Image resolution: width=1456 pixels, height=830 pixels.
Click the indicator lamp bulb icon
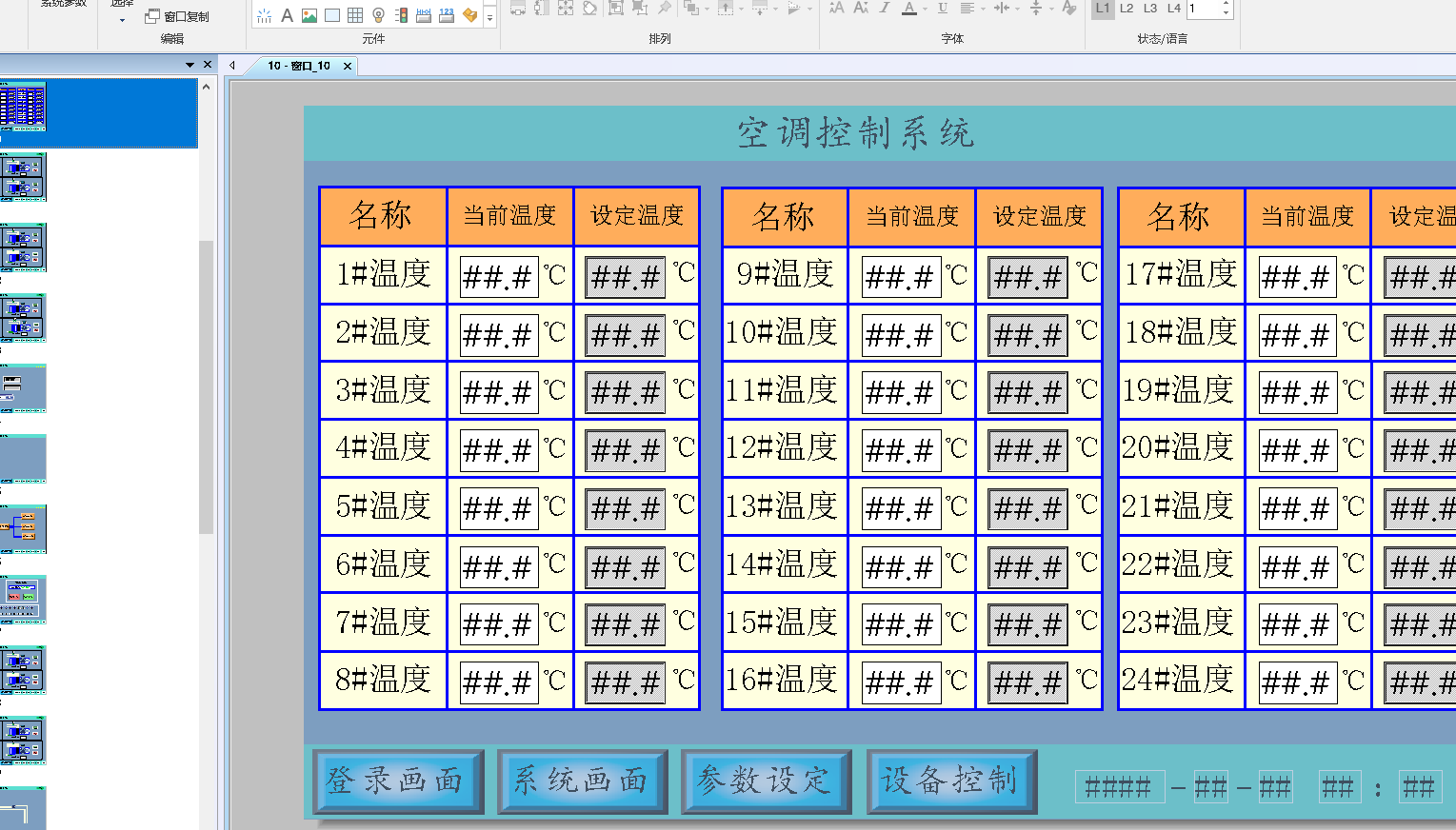click(x=378, y=15)
